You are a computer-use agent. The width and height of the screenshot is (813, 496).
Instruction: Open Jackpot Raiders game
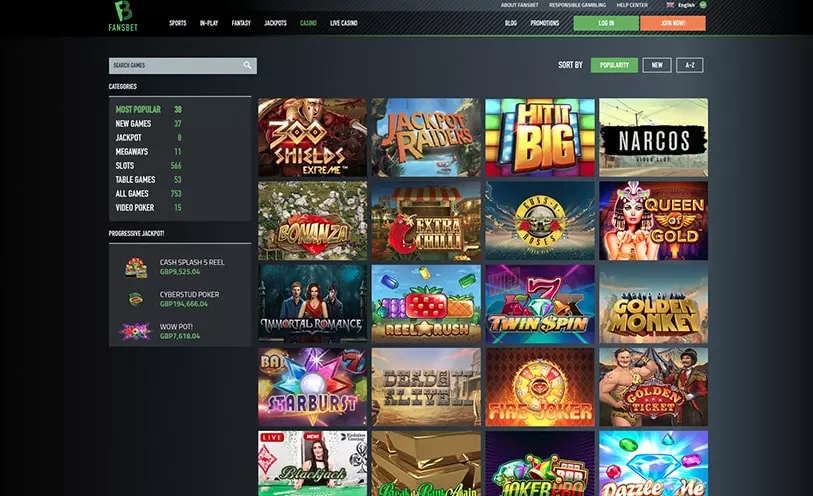click(x=426, y=137)
